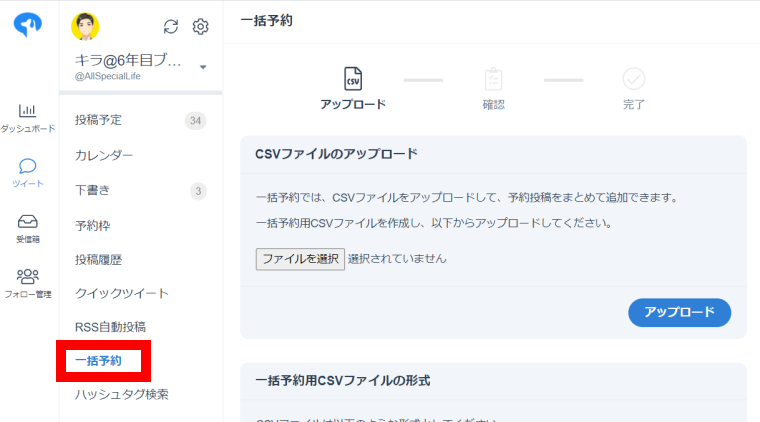Select the ツイート speech bubble icon
The image size is (760, 422).
point(28,166)
